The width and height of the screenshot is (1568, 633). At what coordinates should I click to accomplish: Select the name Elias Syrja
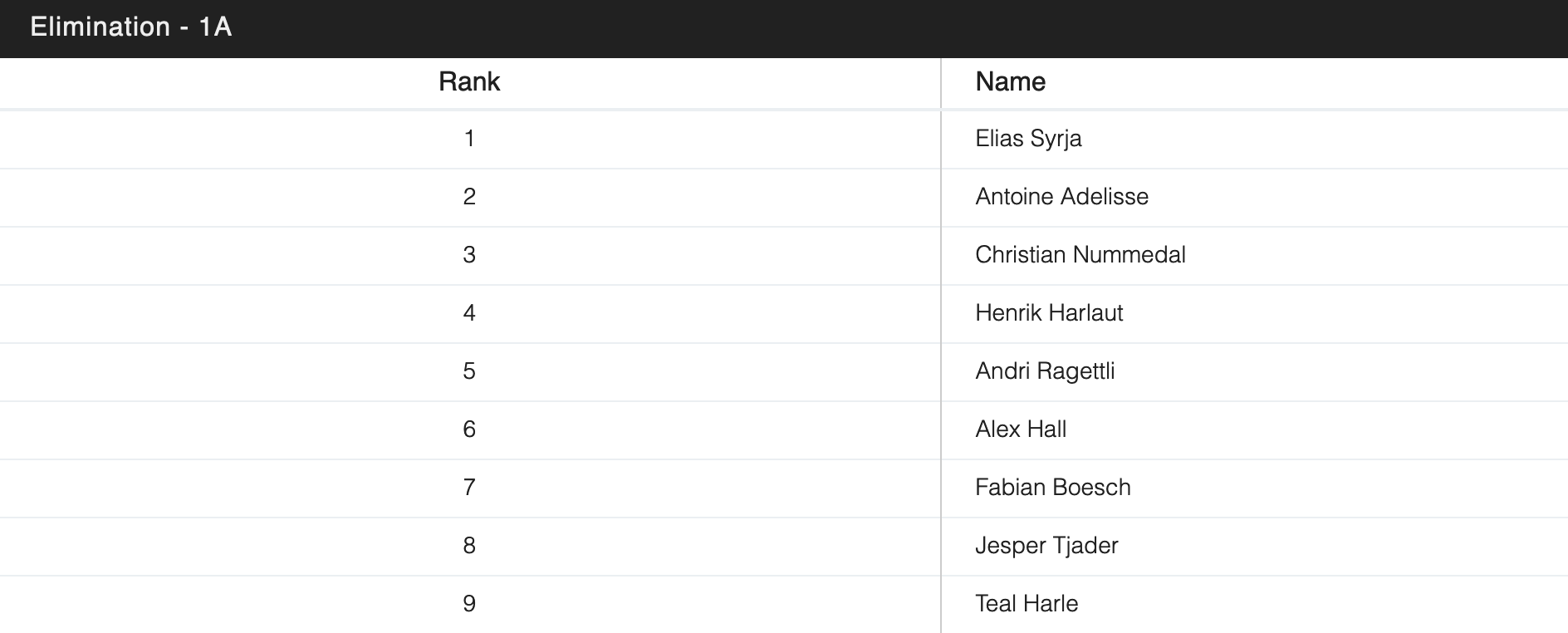1028,139
